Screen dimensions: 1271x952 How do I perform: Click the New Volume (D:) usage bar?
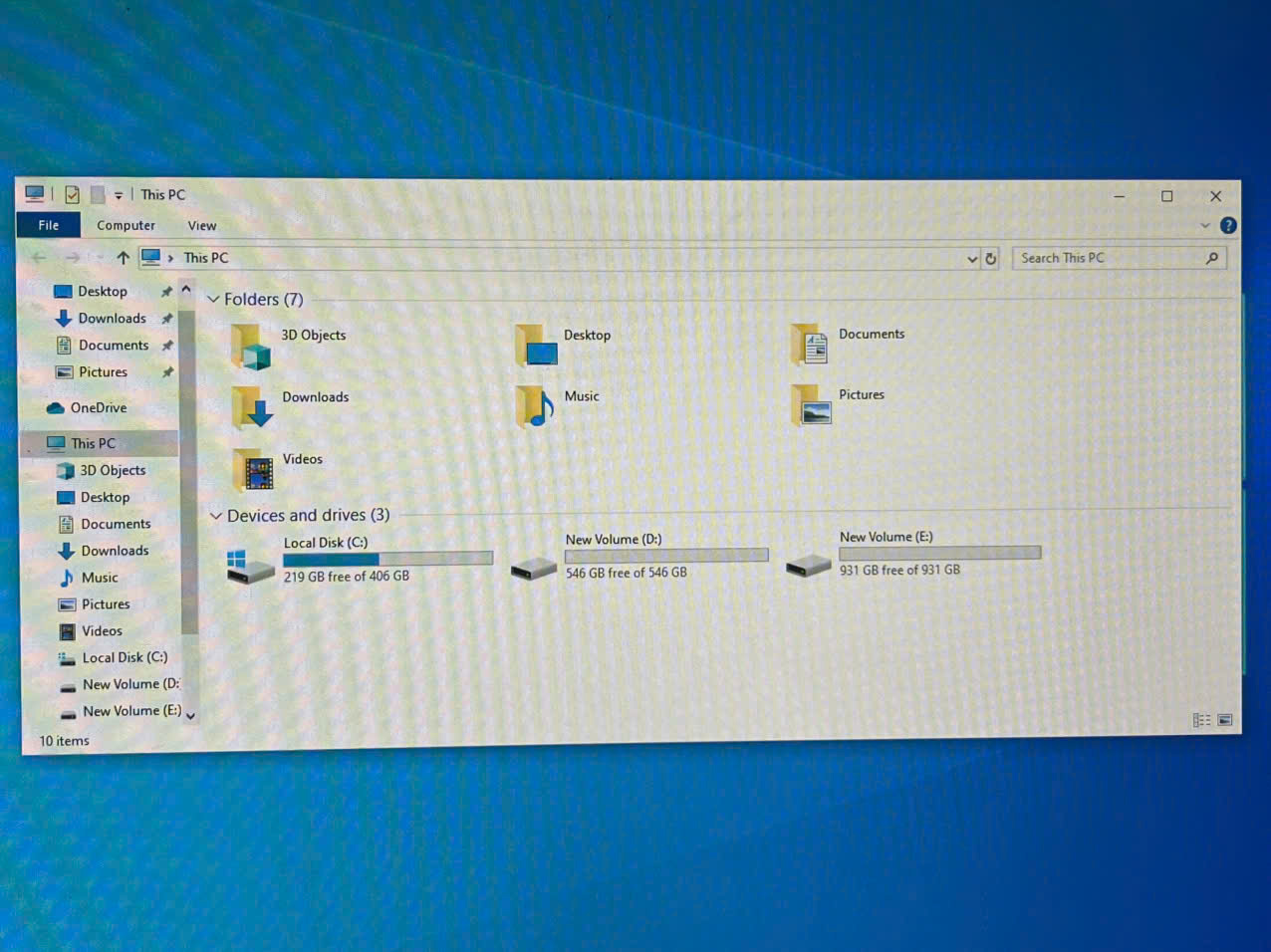click(666, 556)
